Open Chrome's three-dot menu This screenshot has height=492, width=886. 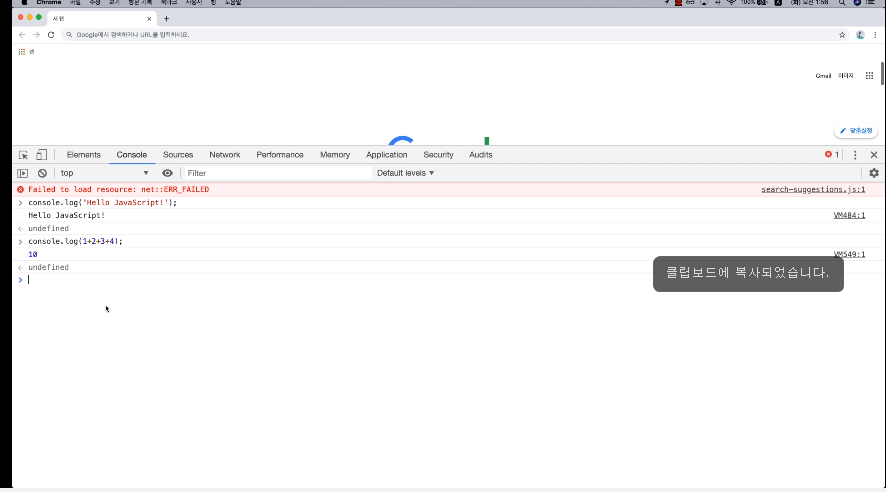875,35
